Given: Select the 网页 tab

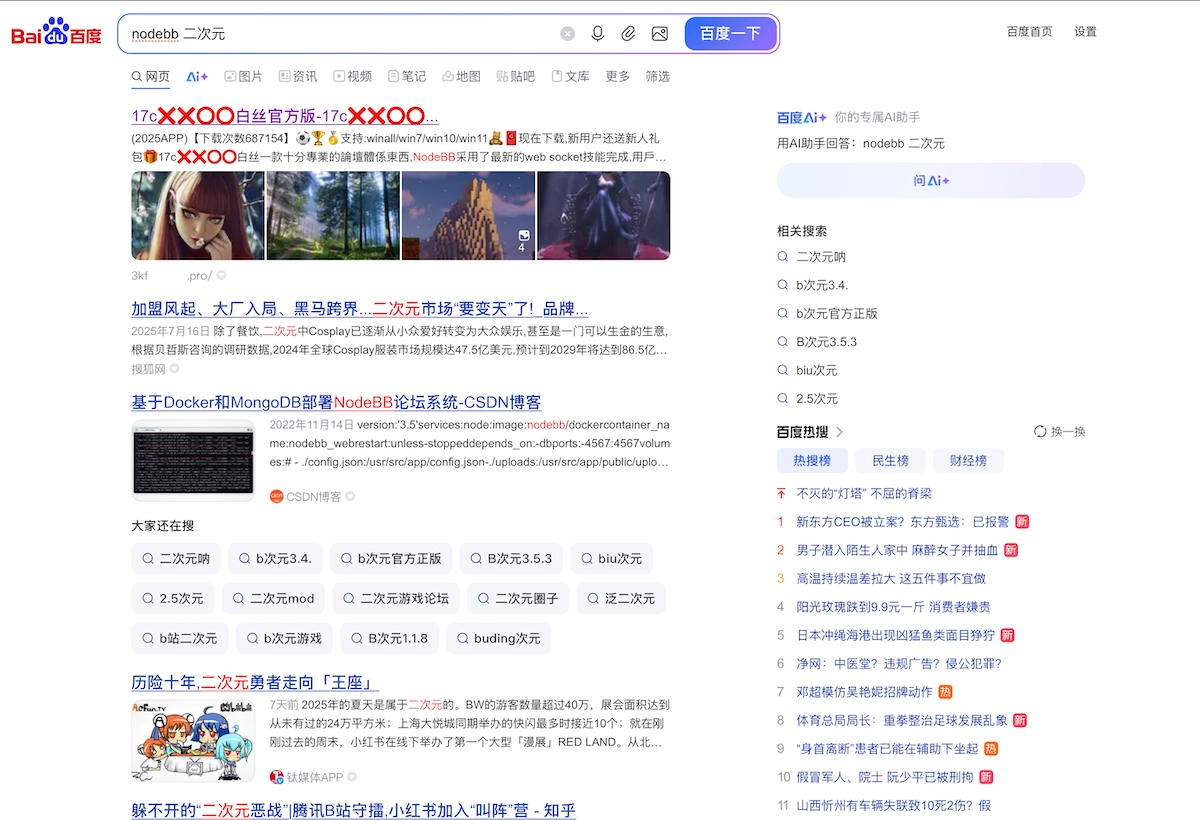Looking at the screenshot, I should point(151,76).
